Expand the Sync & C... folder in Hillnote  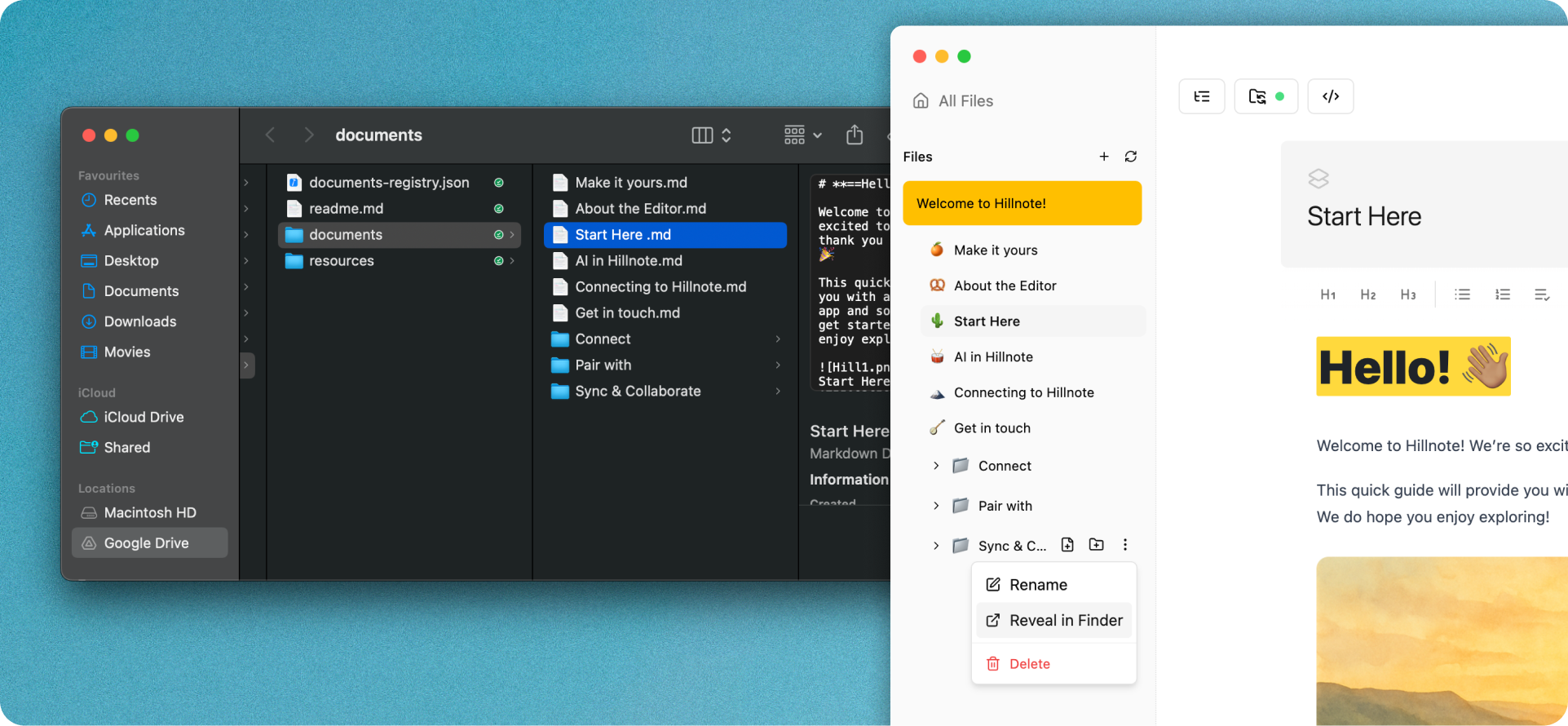tap(936, 546)
